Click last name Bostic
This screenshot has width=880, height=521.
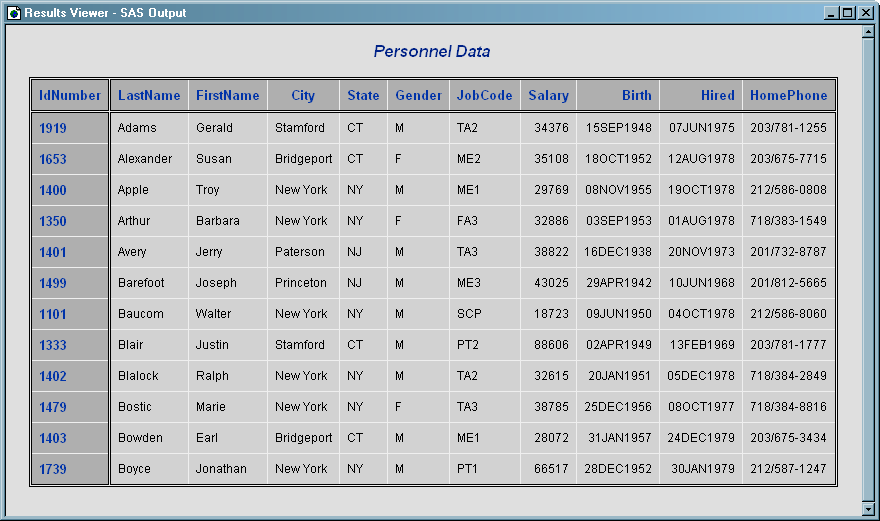[135, 406]
